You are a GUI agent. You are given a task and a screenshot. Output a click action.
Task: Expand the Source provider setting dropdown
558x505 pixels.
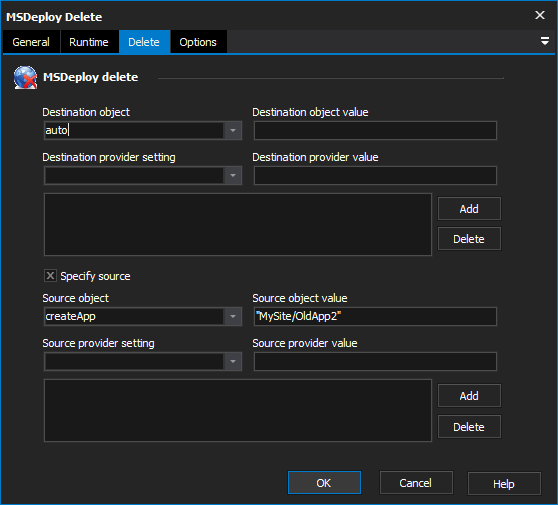point(233,362)
